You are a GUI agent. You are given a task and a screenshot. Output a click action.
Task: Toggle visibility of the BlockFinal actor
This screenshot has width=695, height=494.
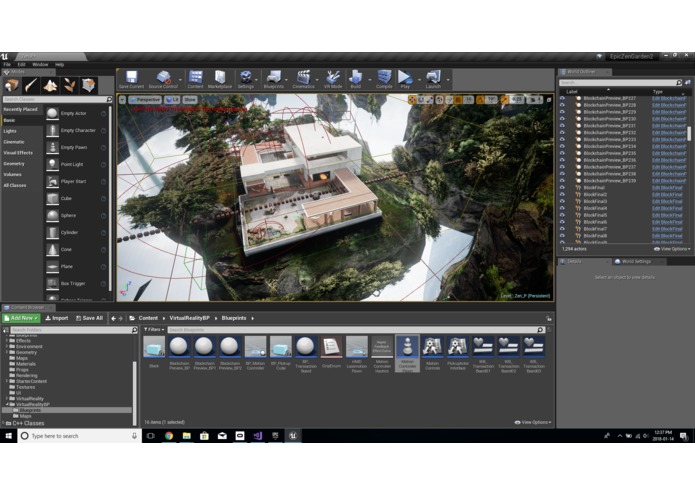click(562, 188)
